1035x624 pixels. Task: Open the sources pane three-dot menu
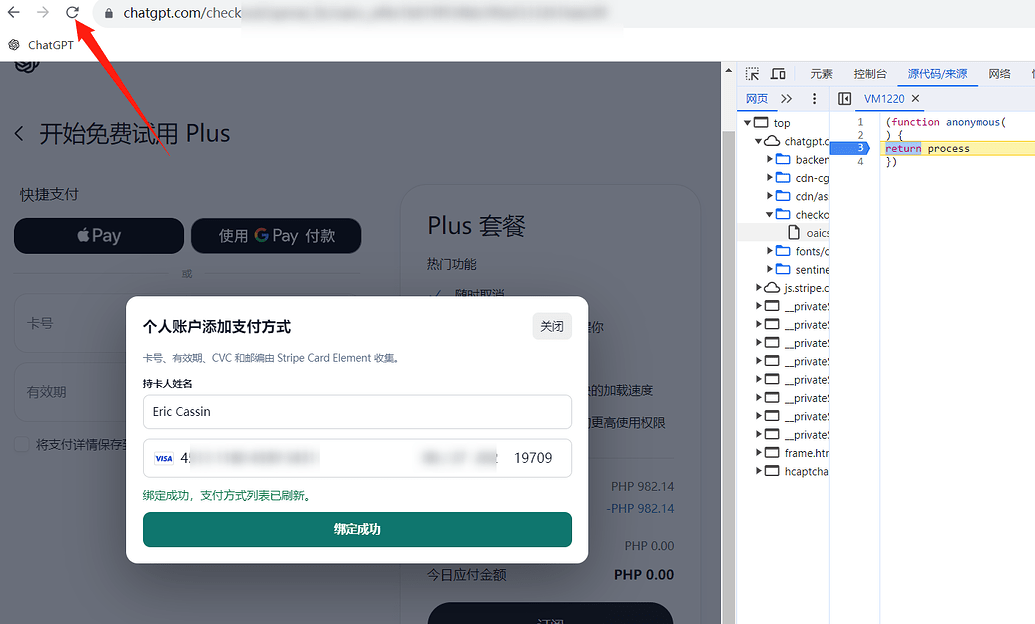pyautogui.click(x=815, y=99)
